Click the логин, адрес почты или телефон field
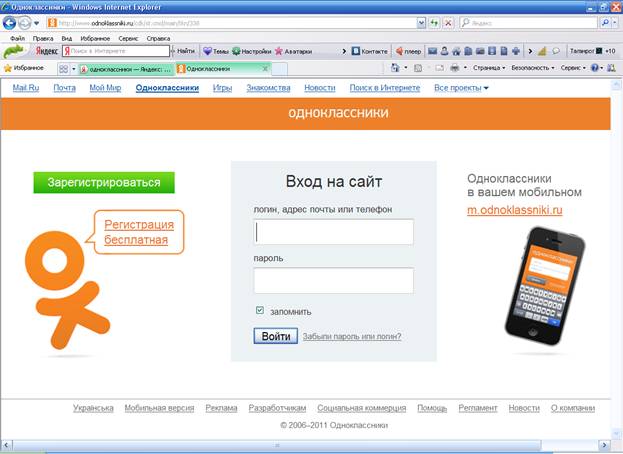 [x=333, y=232]
